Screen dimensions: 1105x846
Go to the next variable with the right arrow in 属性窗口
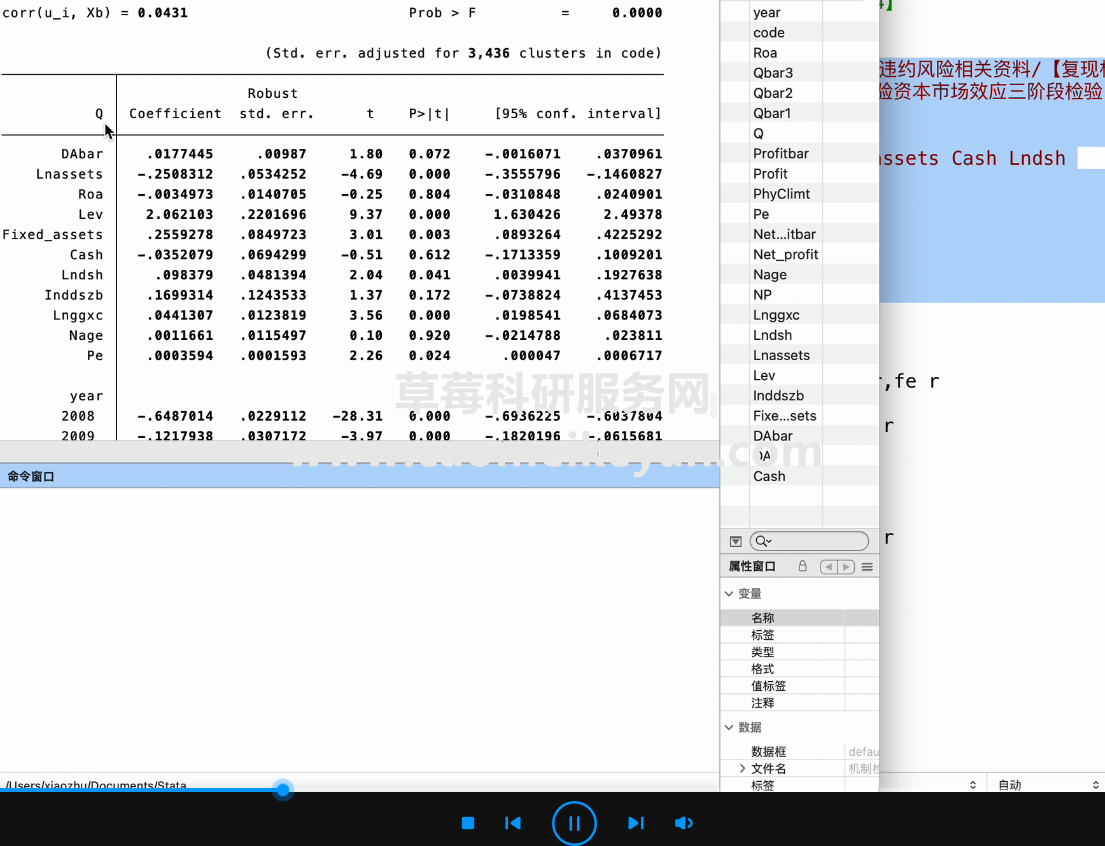pyautogui.click(x=846, y=567)
